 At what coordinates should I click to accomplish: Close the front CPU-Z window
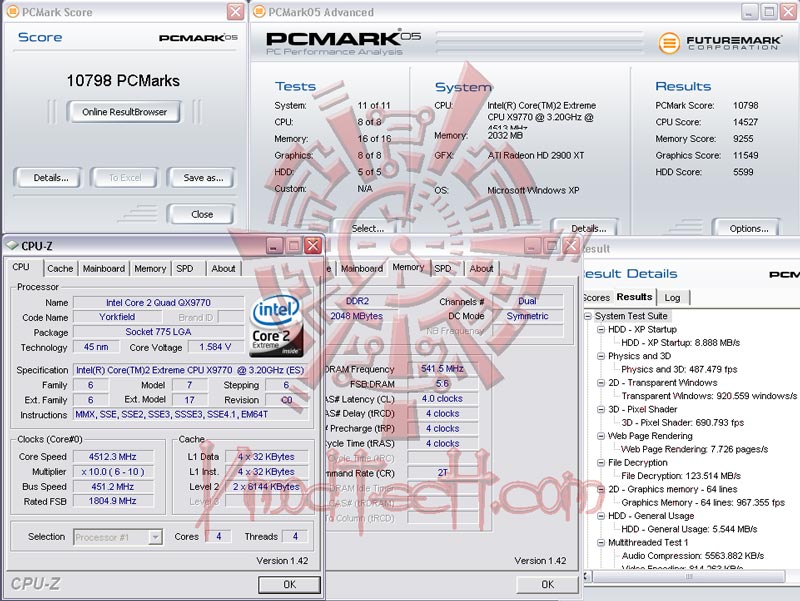point(313,246)
